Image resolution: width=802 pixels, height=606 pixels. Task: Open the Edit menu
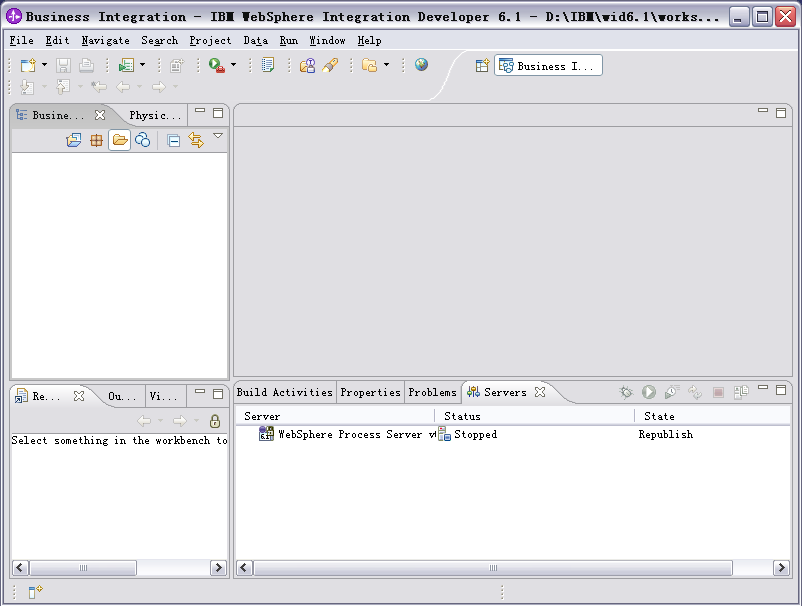[x=57, y=40]
